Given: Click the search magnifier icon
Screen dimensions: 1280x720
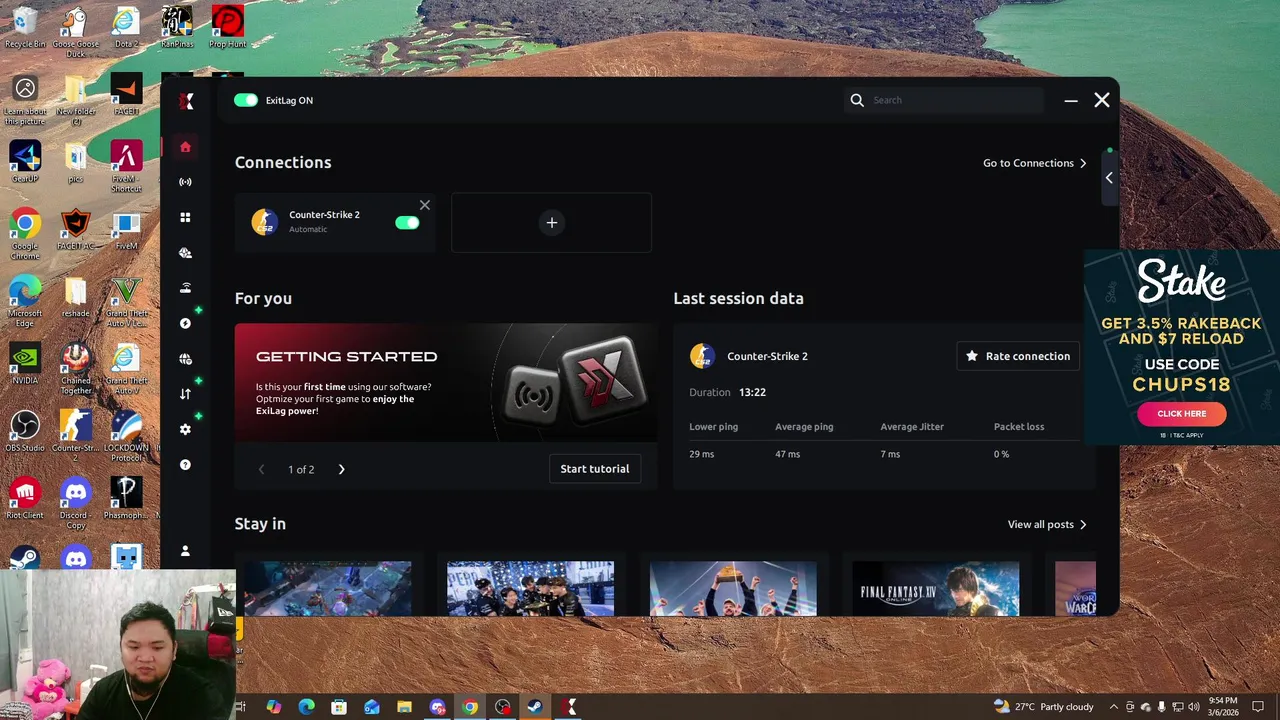Looking at the screenshot, I should click(857, 100).
